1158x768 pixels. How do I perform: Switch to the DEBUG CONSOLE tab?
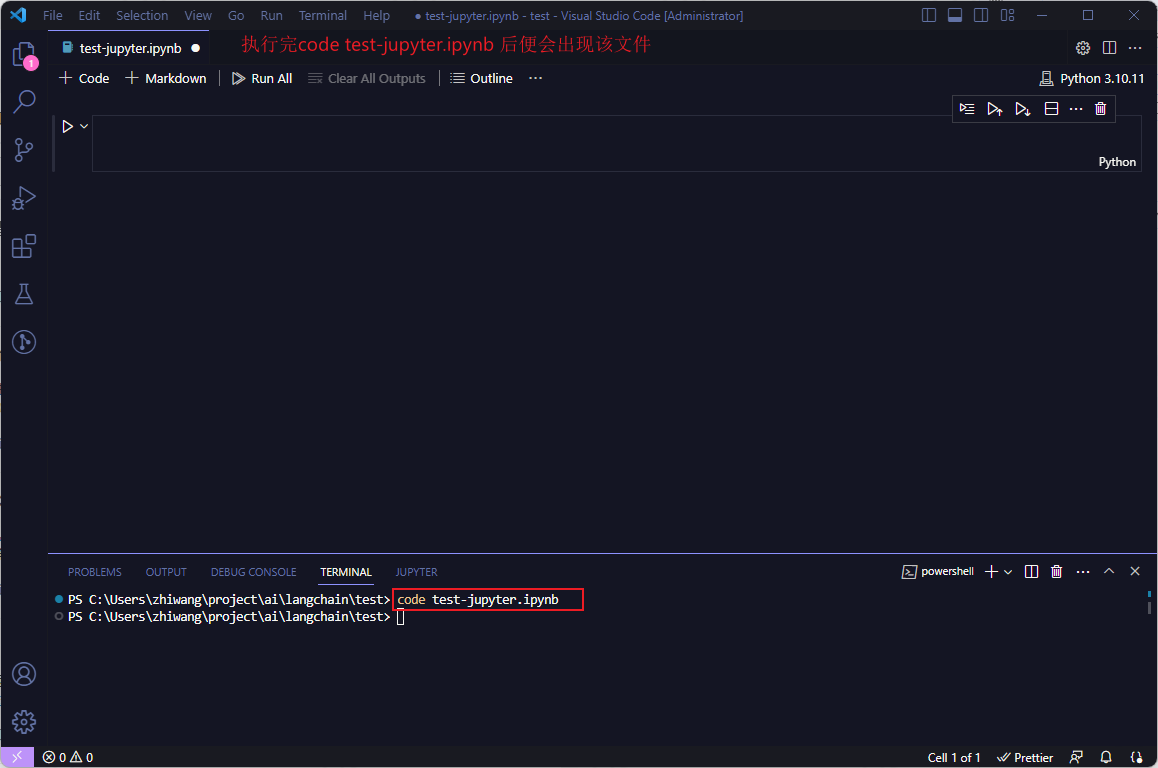(253, 572)
